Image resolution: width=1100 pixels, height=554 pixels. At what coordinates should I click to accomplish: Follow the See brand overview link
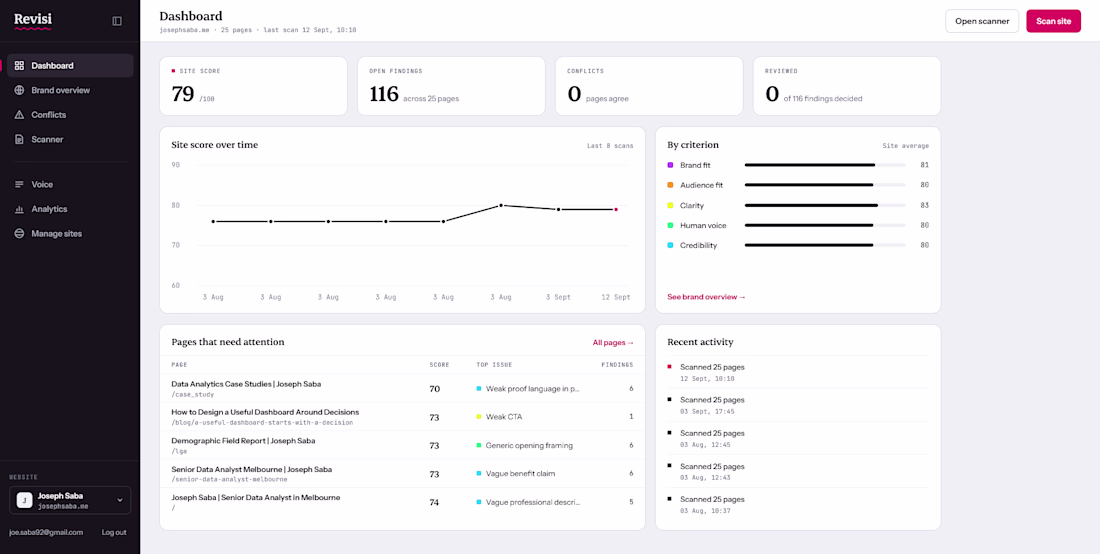click(706, 297)
